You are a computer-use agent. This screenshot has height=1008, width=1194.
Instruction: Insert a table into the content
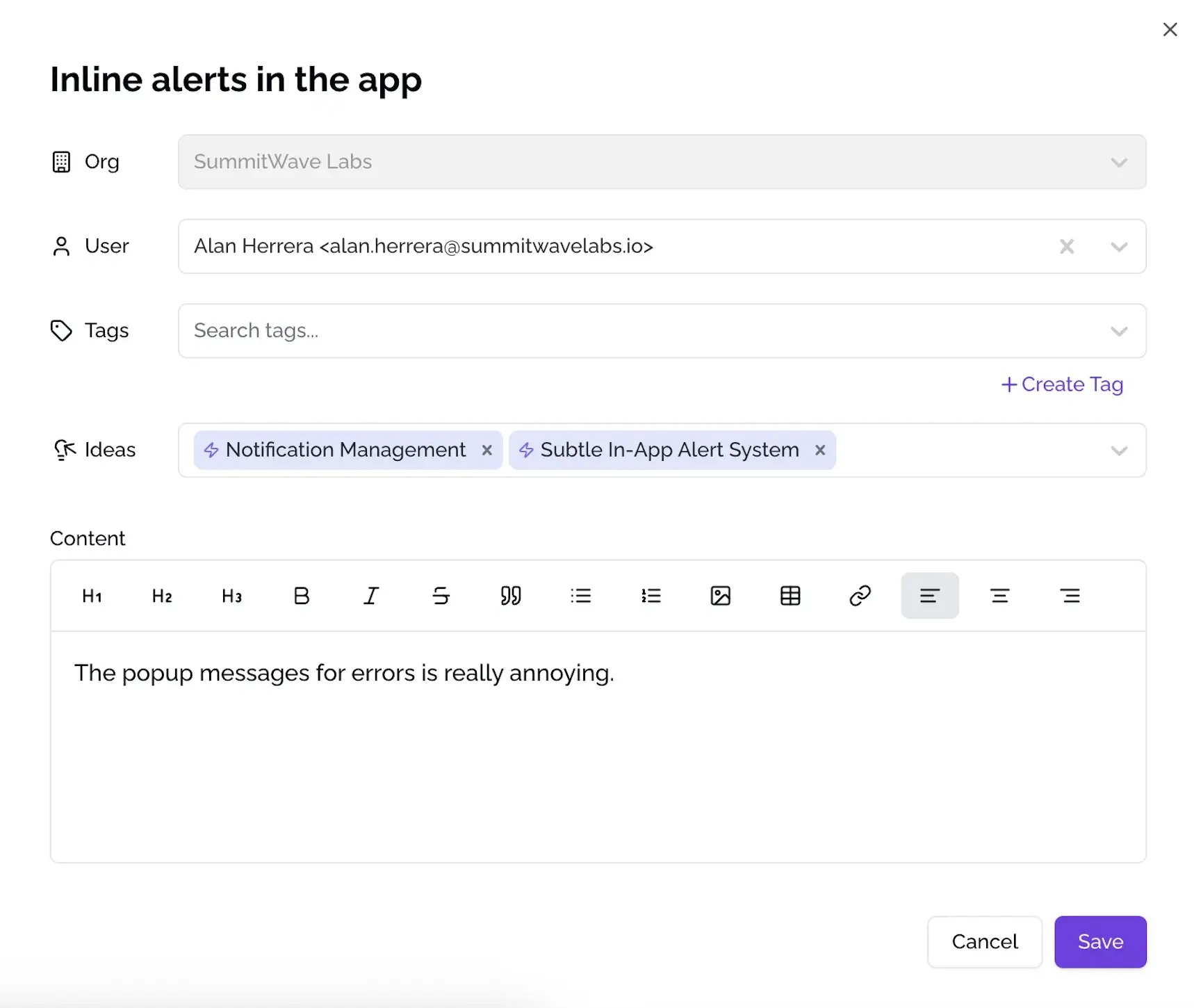click(x=791, y=595)
